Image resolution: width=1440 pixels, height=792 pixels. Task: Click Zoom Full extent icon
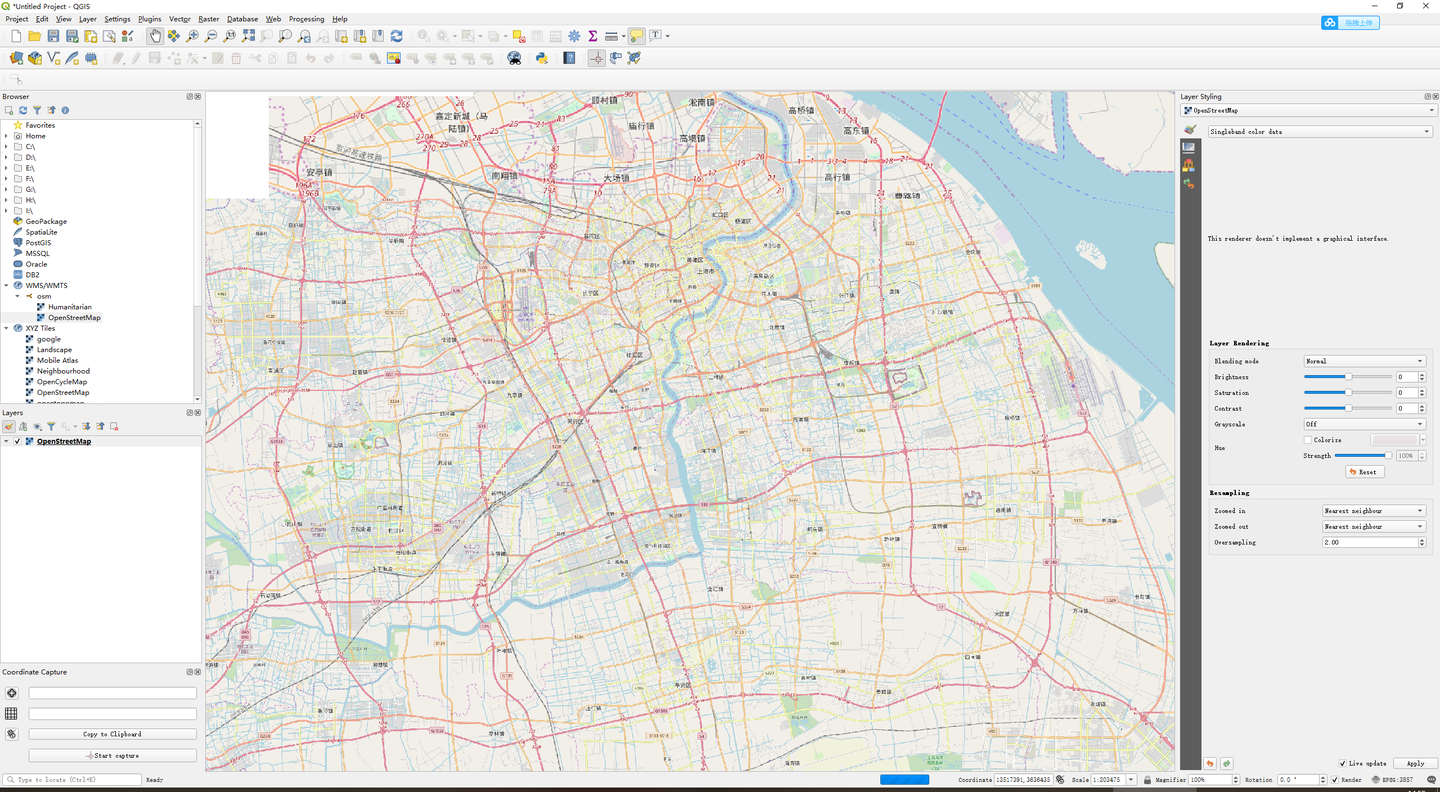[248, 35]
